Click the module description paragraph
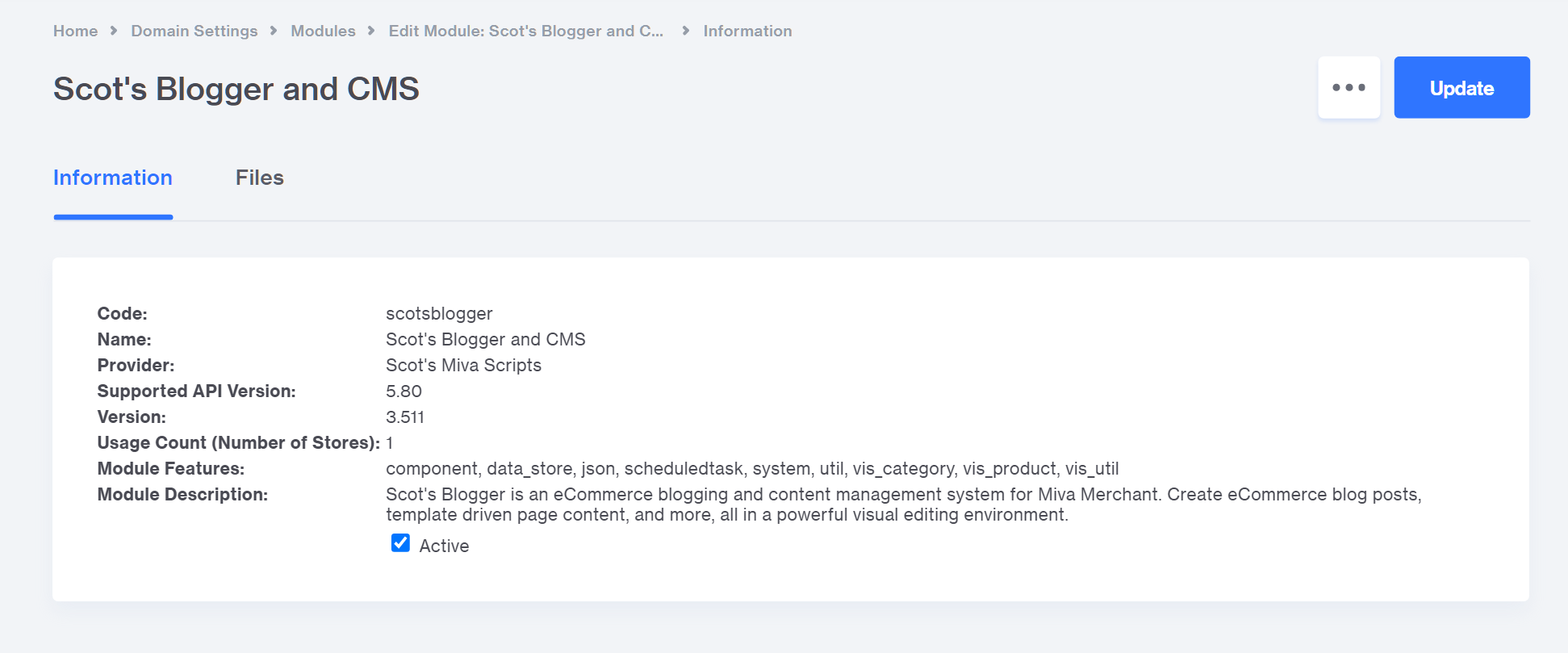The width and height of the screenshot is (1568, 653). tap(903, 504)
